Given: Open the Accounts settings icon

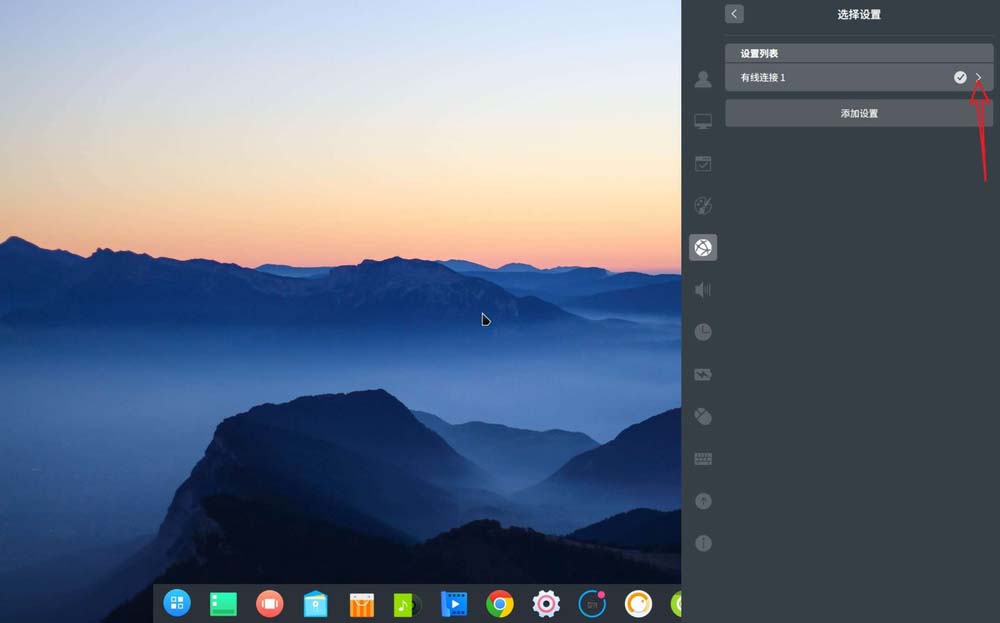Looking at the screenshot, I should 703,79.
